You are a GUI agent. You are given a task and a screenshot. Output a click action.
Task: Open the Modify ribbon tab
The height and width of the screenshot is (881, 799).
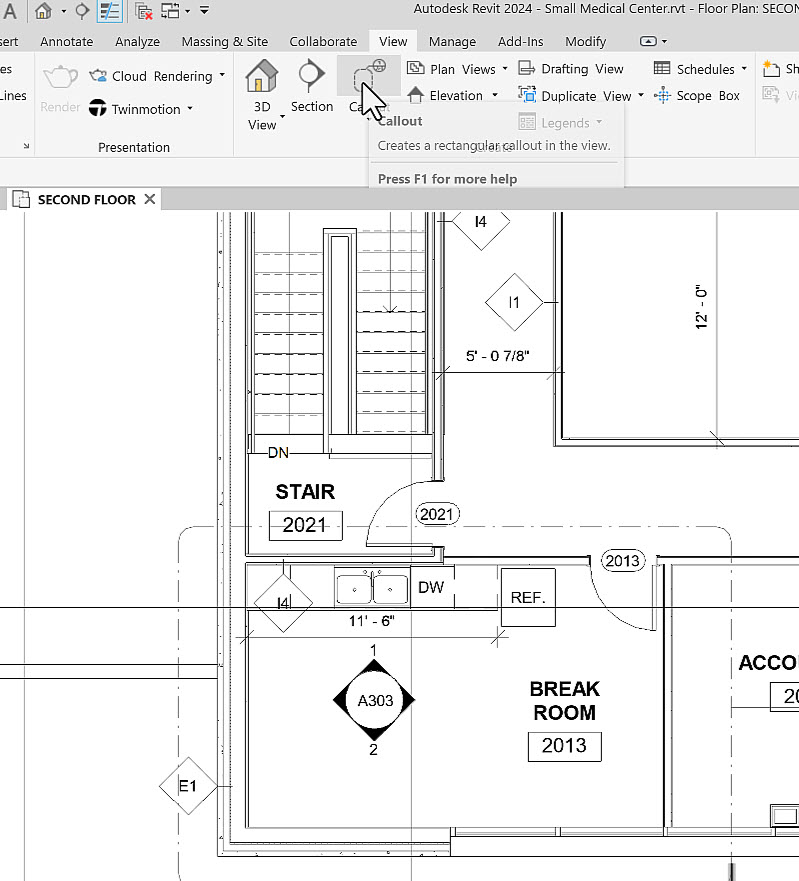585,42
